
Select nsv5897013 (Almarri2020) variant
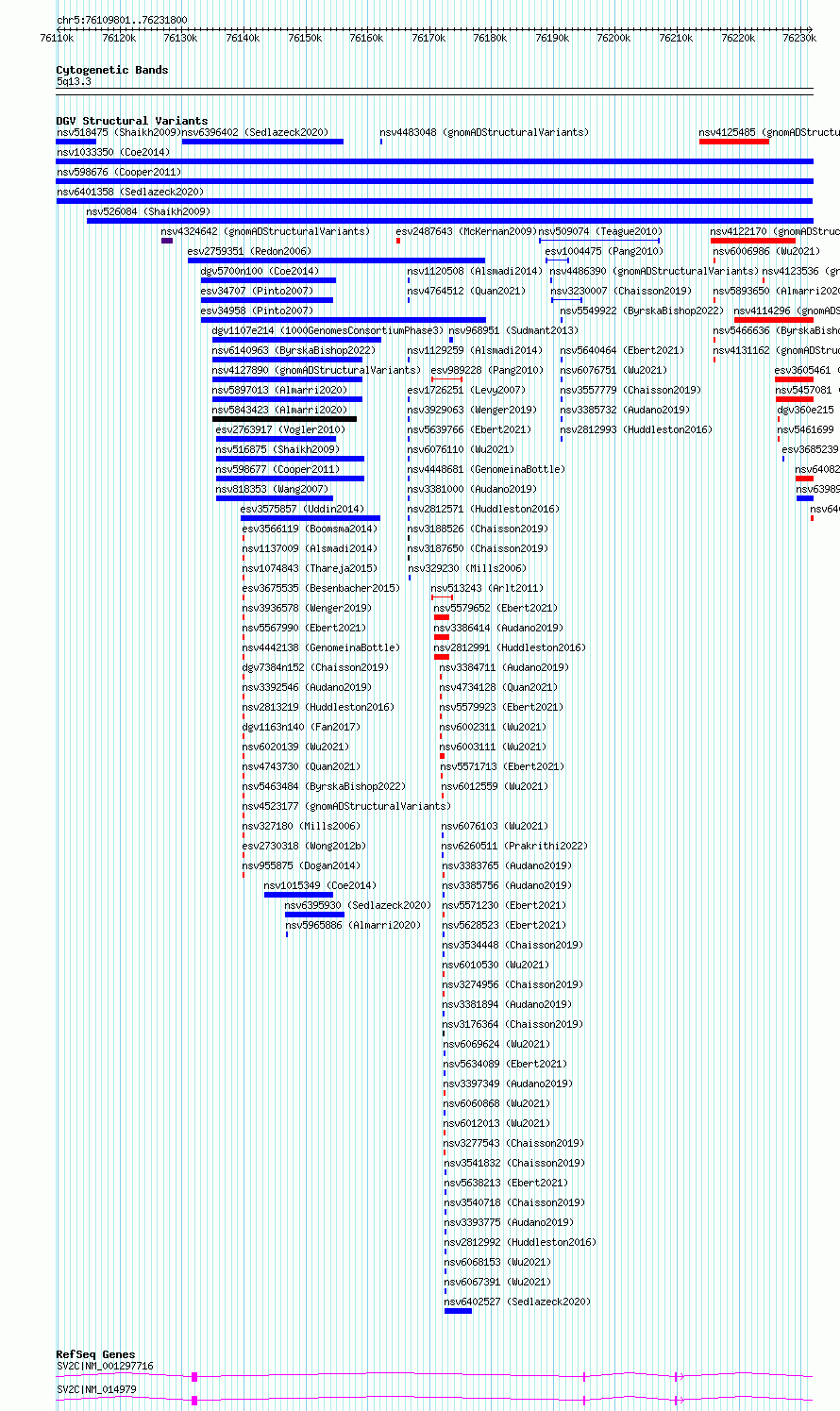(279, 391)
